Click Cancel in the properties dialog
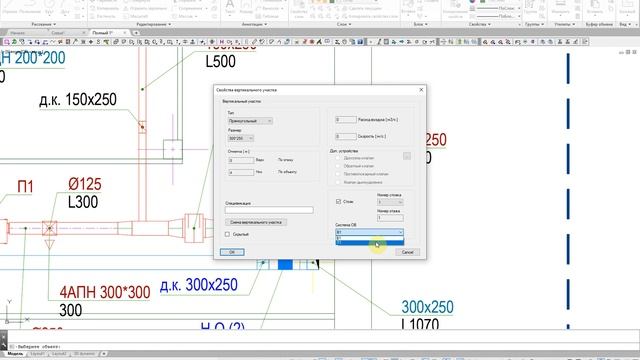 407,252
